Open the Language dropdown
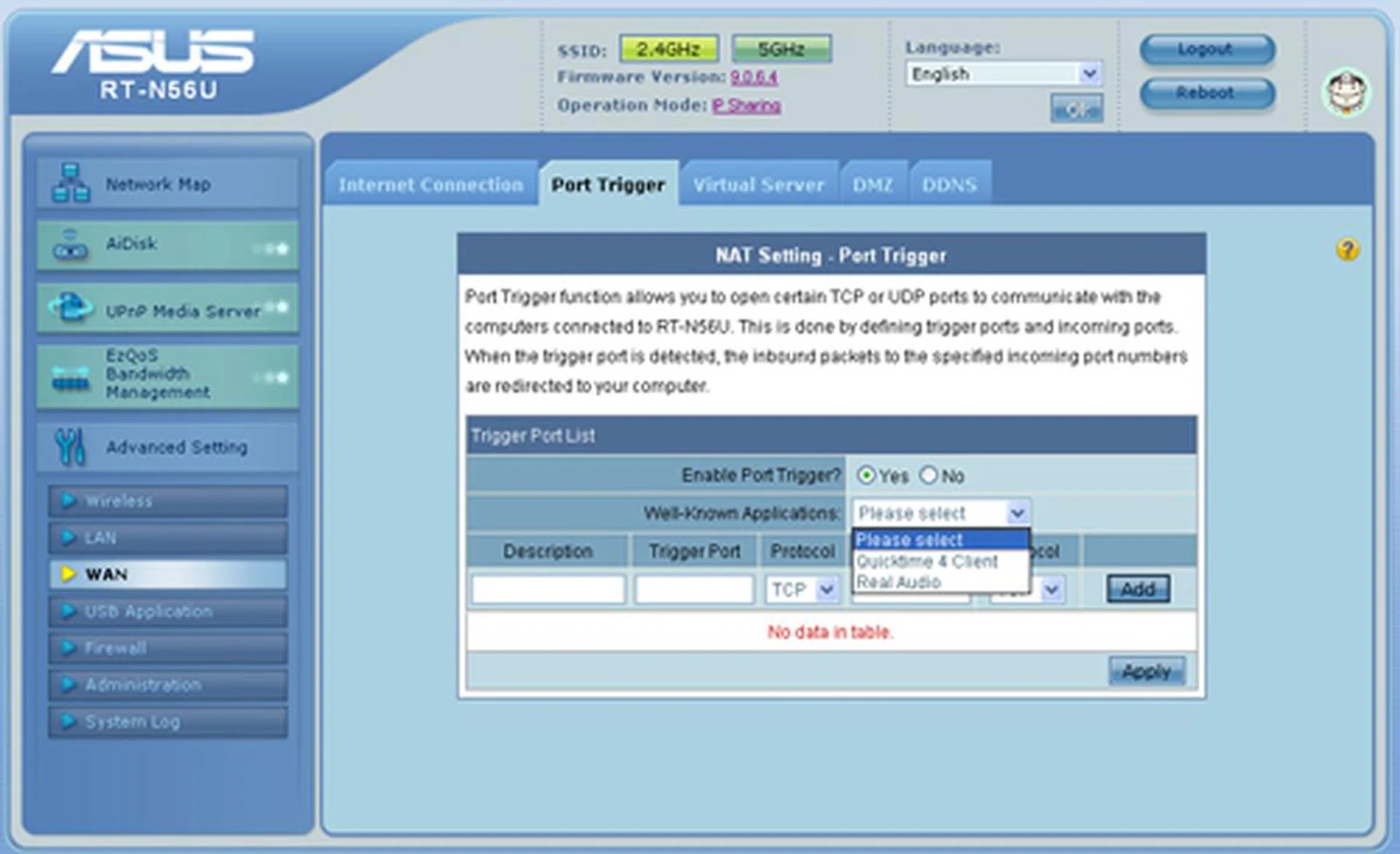 coord(1003,74)
